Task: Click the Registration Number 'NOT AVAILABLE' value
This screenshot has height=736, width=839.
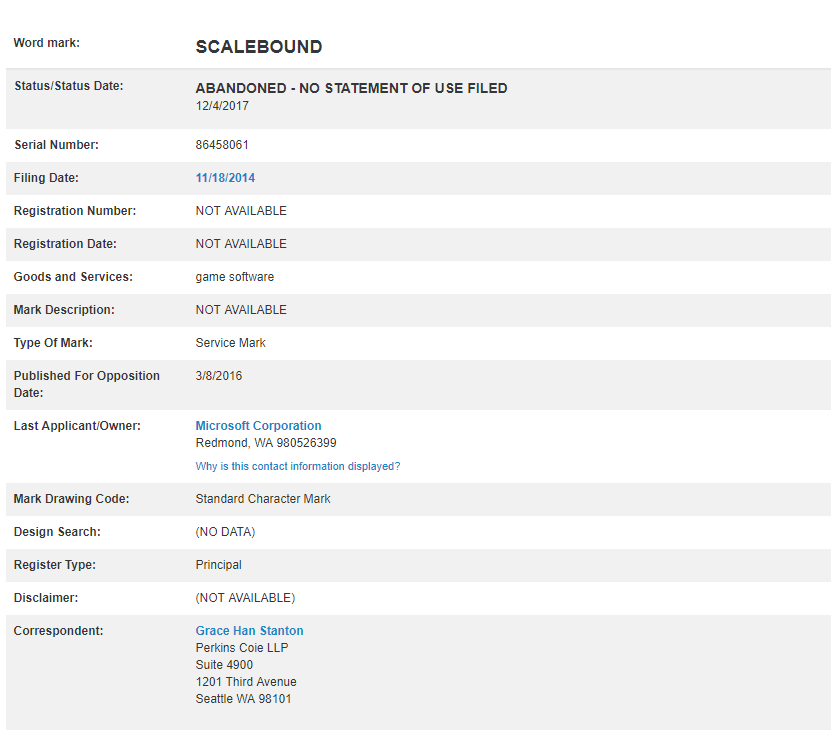Action: (x=241, y=211)
